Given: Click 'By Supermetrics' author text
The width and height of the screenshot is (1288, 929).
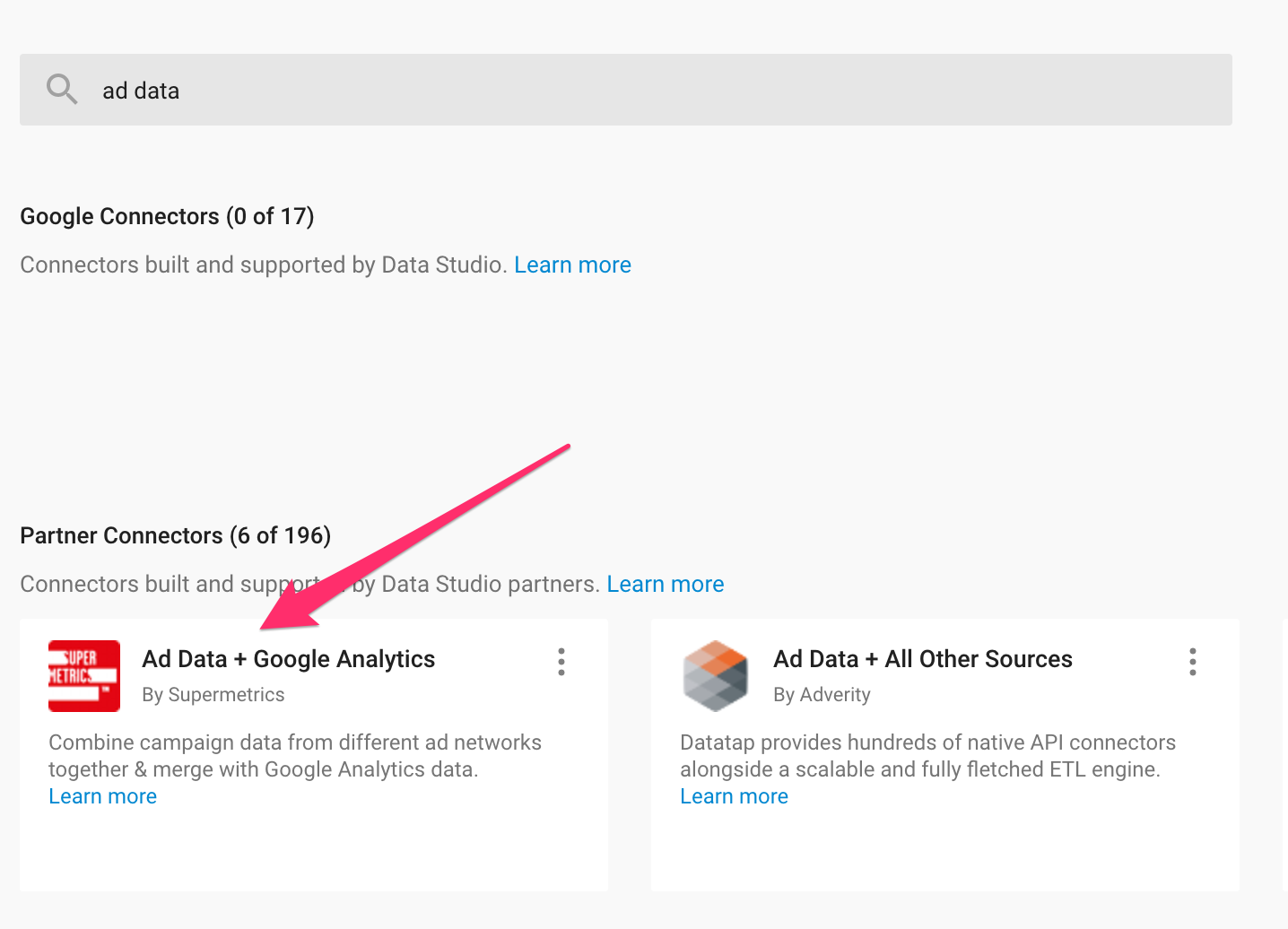Looking at the screenshot, I should coord(213,695).
